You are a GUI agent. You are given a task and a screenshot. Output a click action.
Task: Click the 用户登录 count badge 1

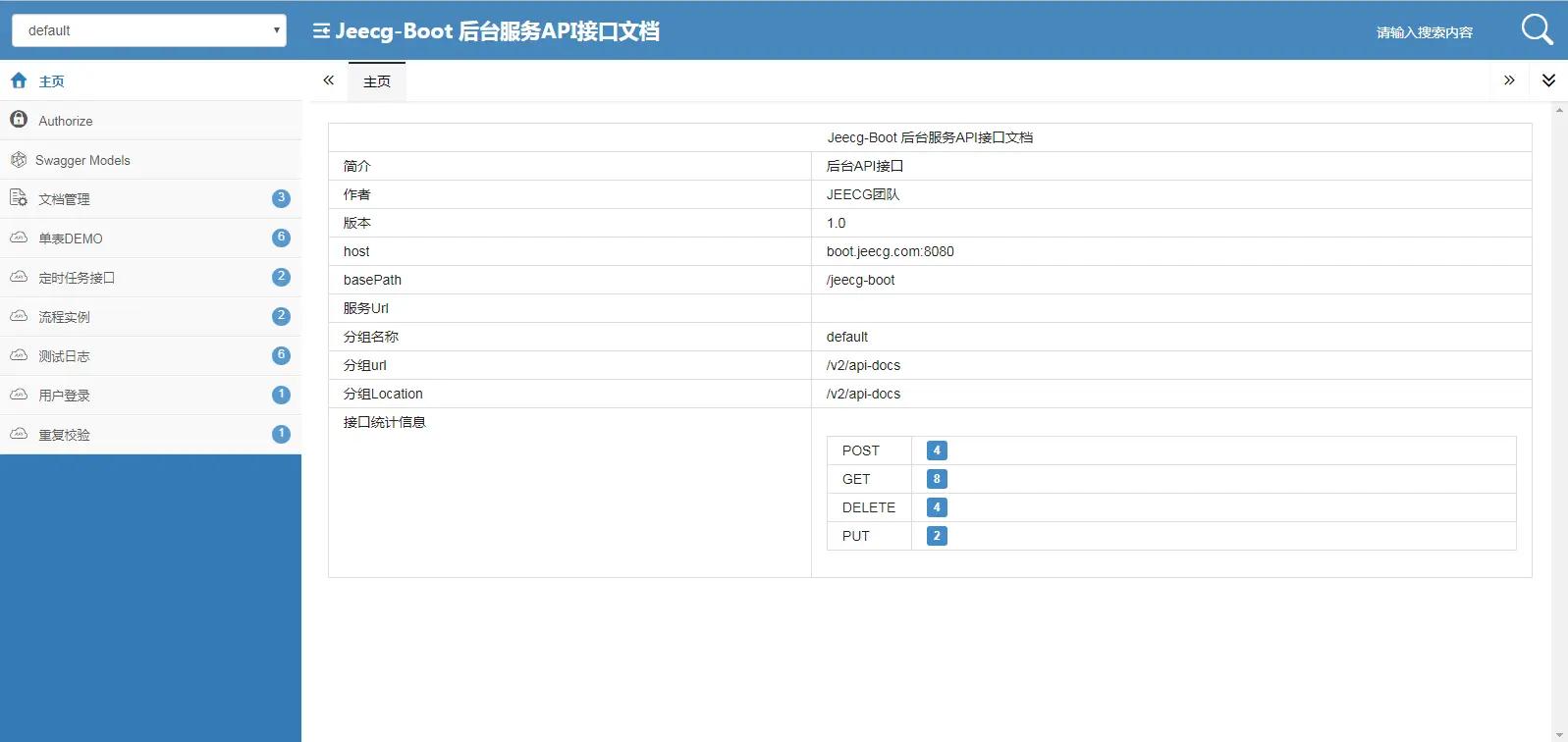click(x=281, y=395)
